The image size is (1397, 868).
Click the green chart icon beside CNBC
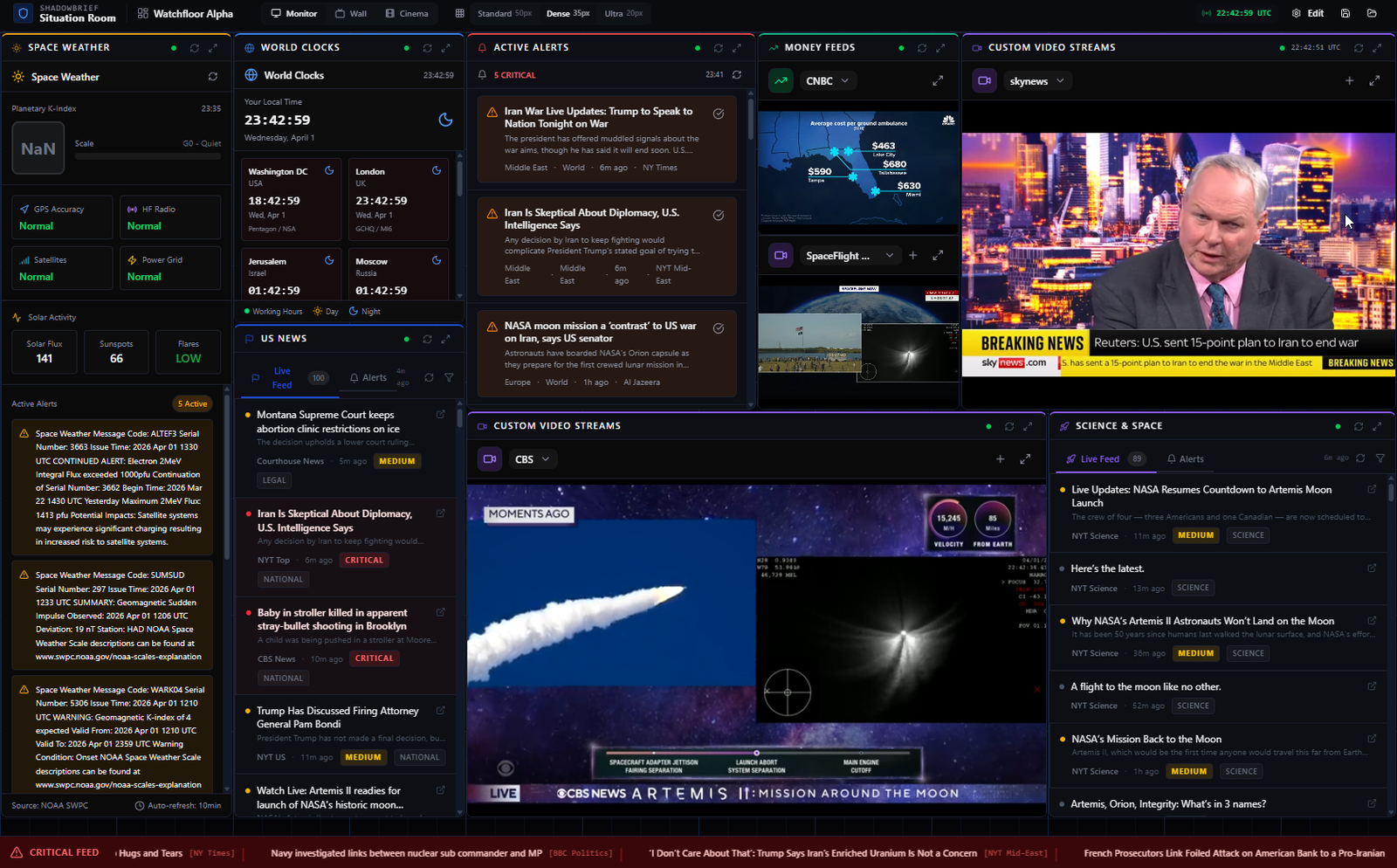tap(781, 81)
